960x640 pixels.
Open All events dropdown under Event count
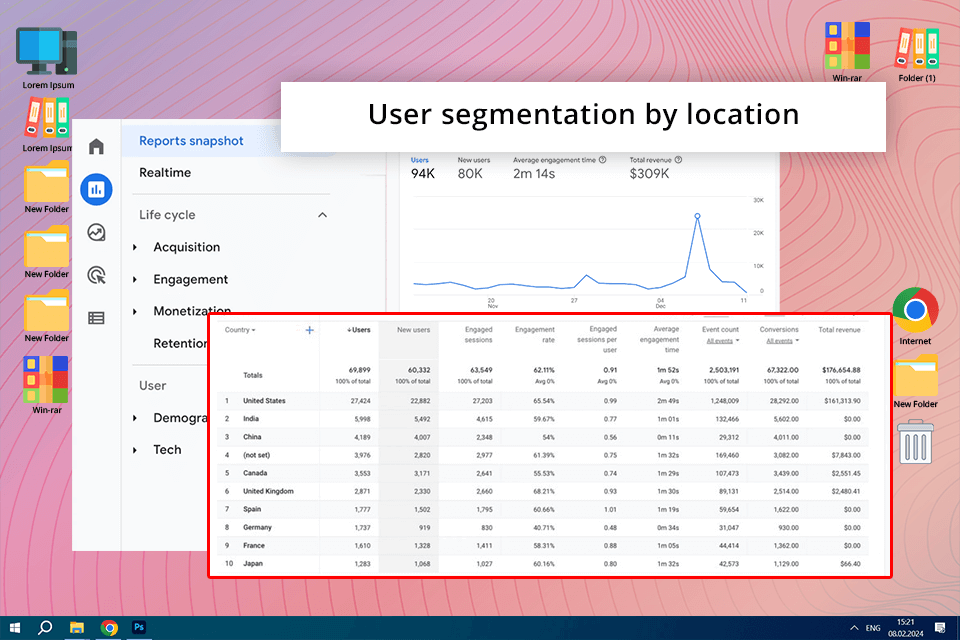click(722, 341)
